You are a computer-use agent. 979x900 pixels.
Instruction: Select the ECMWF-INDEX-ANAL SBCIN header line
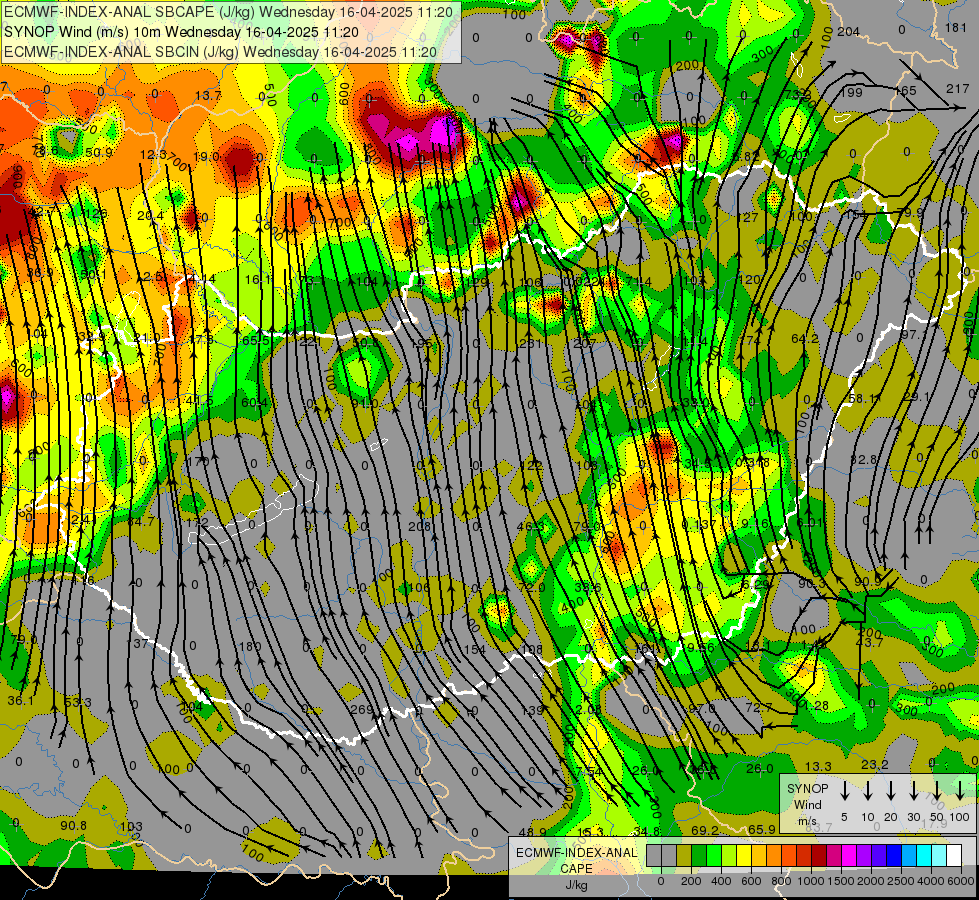pos(220,52)
